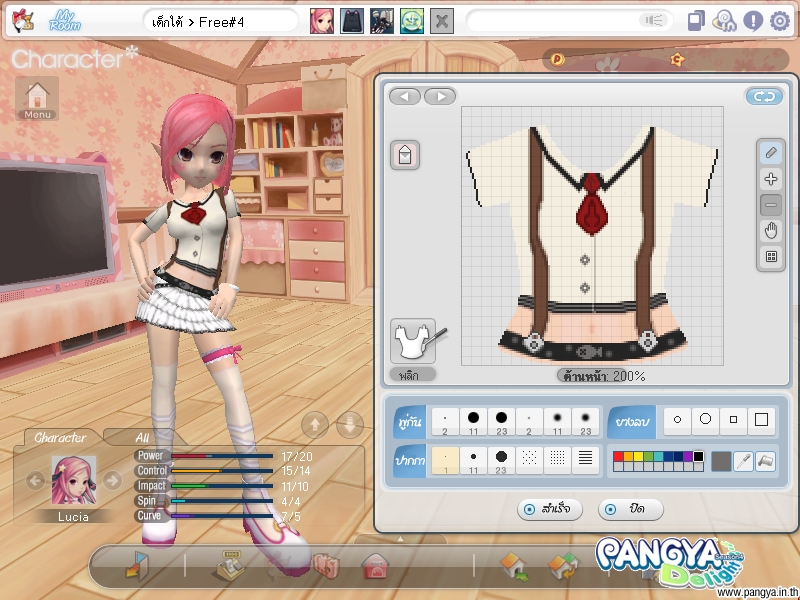The height and width of the screenshot is (600, 800).
Task: Click the My Room logo
Action: [65, 21]
